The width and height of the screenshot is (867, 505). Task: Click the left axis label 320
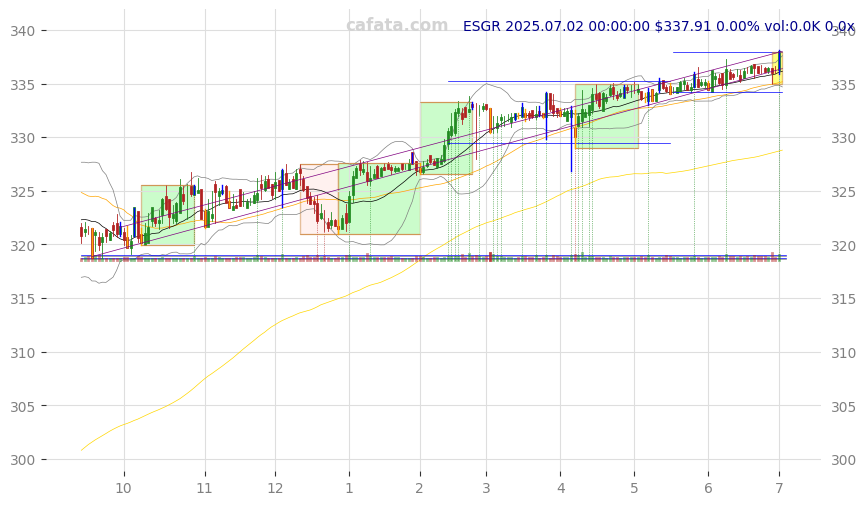23,246
